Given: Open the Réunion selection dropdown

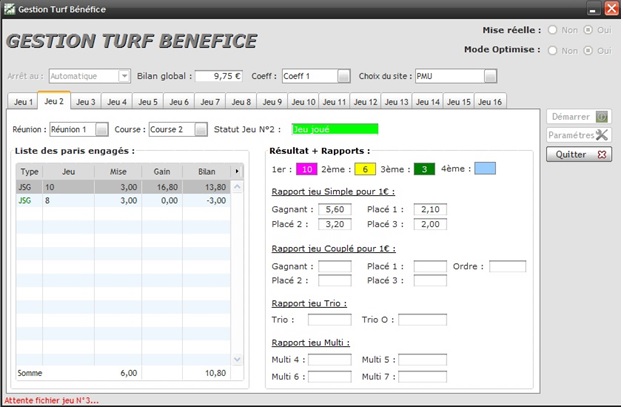Looking at the screenshot, I should click(102, 129).
